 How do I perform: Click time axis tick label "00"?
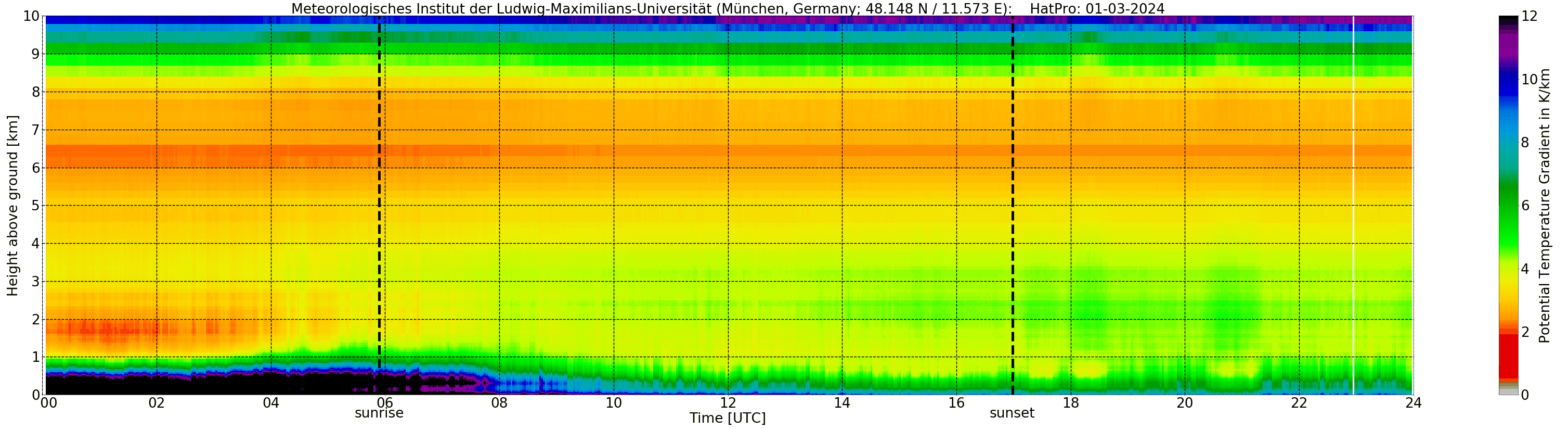coord(49,403)
